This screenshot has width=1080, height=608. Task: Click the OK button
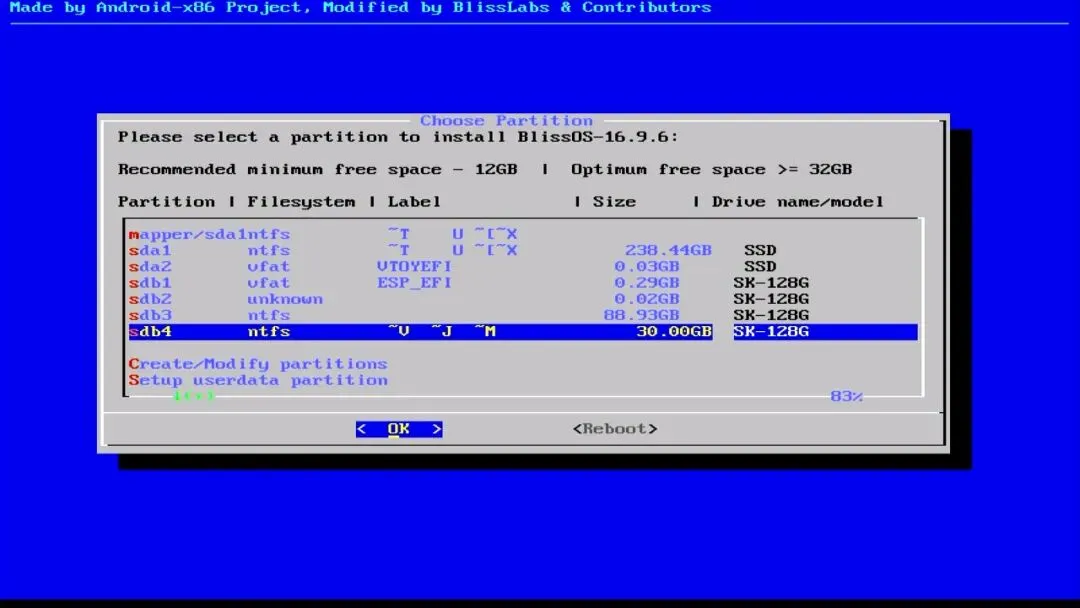pos(399,429)
